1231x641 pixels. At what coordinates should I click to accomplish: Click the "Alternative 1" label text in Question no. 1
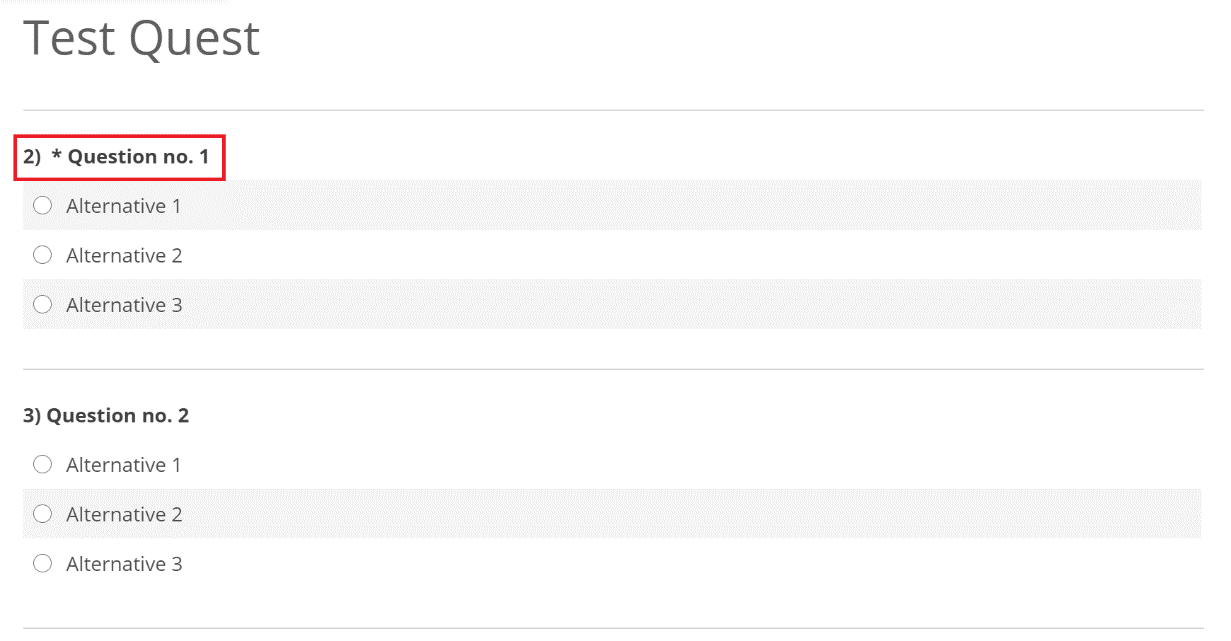click(x=124, y=206)
